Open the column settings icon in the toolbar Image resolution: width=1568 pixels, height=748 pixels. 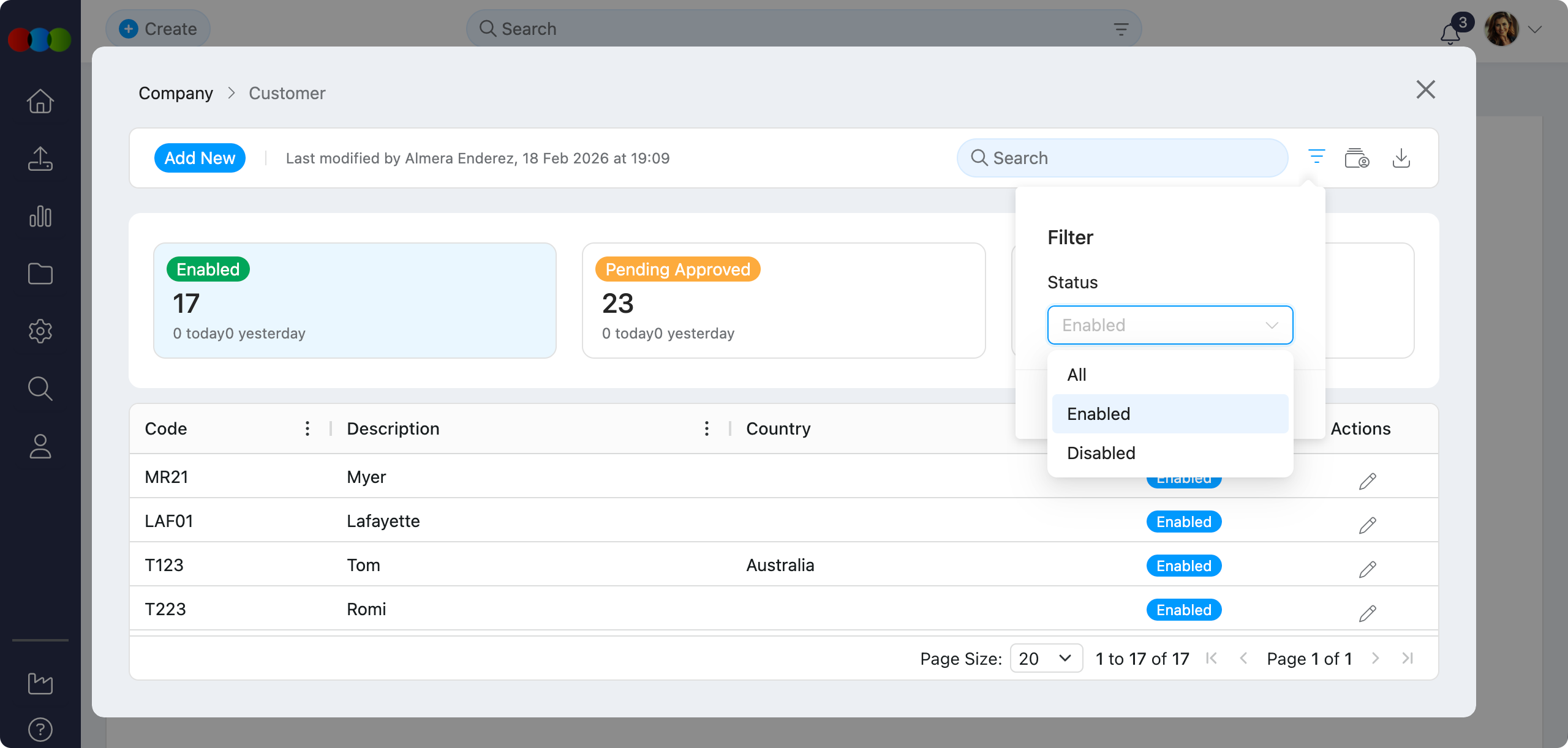1357,158
